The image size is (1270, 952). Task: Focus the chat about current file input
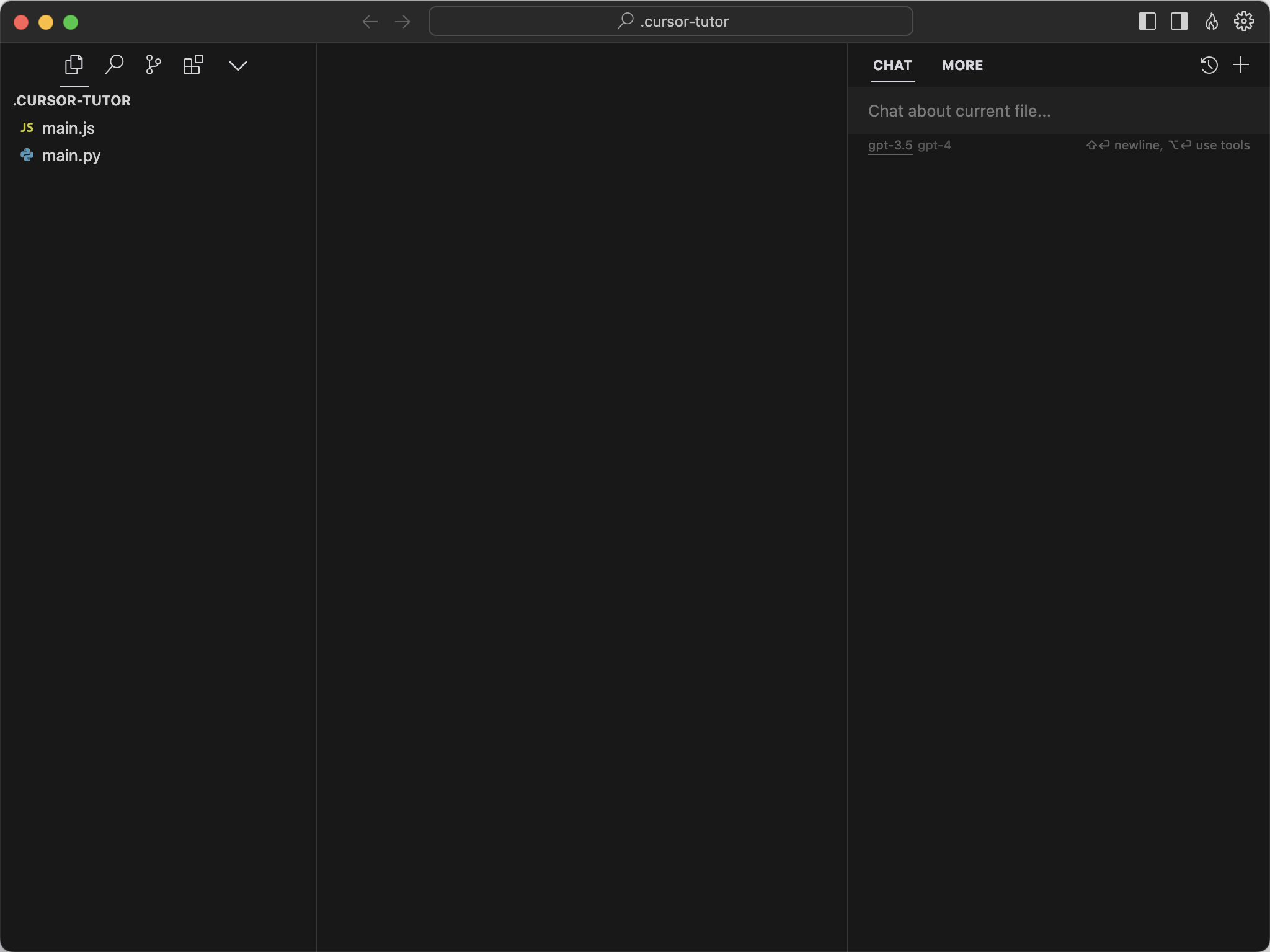pyautogui.click(x=1054, y=111)
